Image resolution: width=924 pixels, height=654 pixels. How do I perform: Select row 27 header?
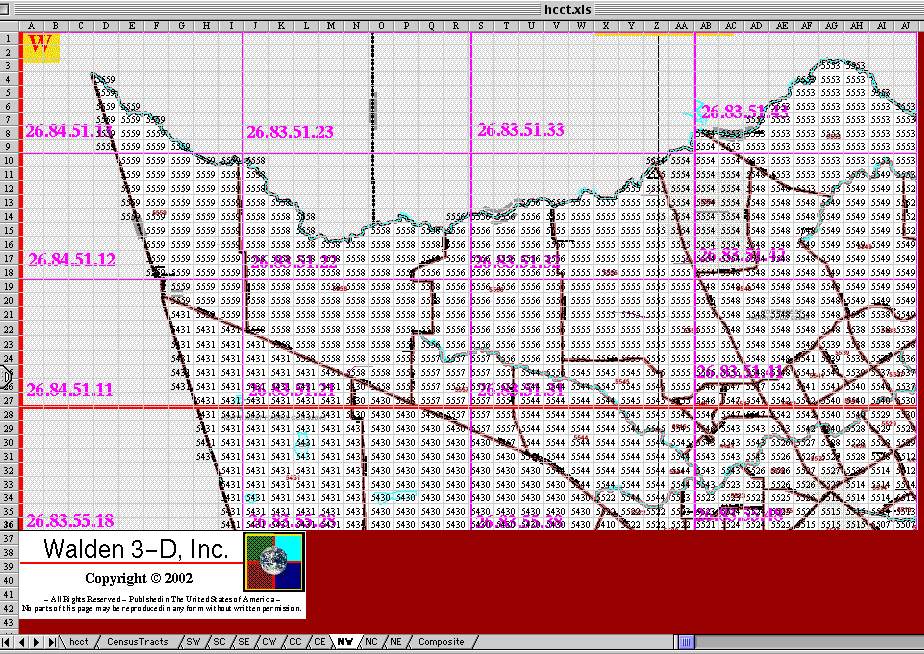click(9, 400)
